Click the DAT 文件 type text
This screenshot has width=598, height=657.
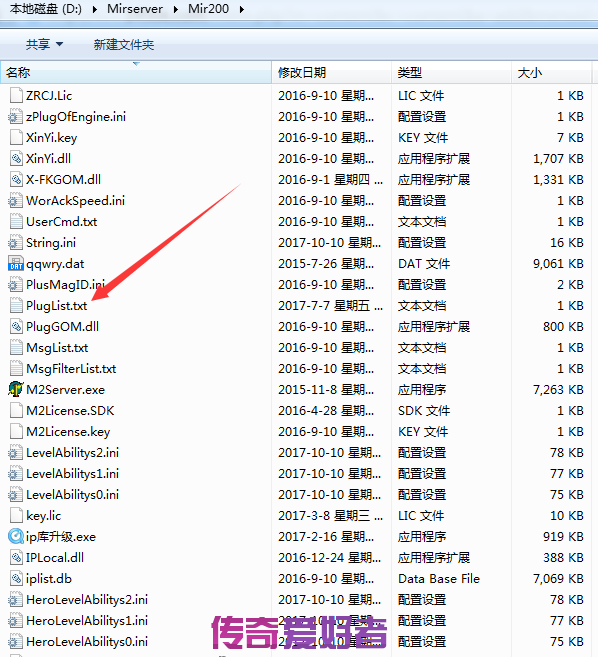click(424, 264)
